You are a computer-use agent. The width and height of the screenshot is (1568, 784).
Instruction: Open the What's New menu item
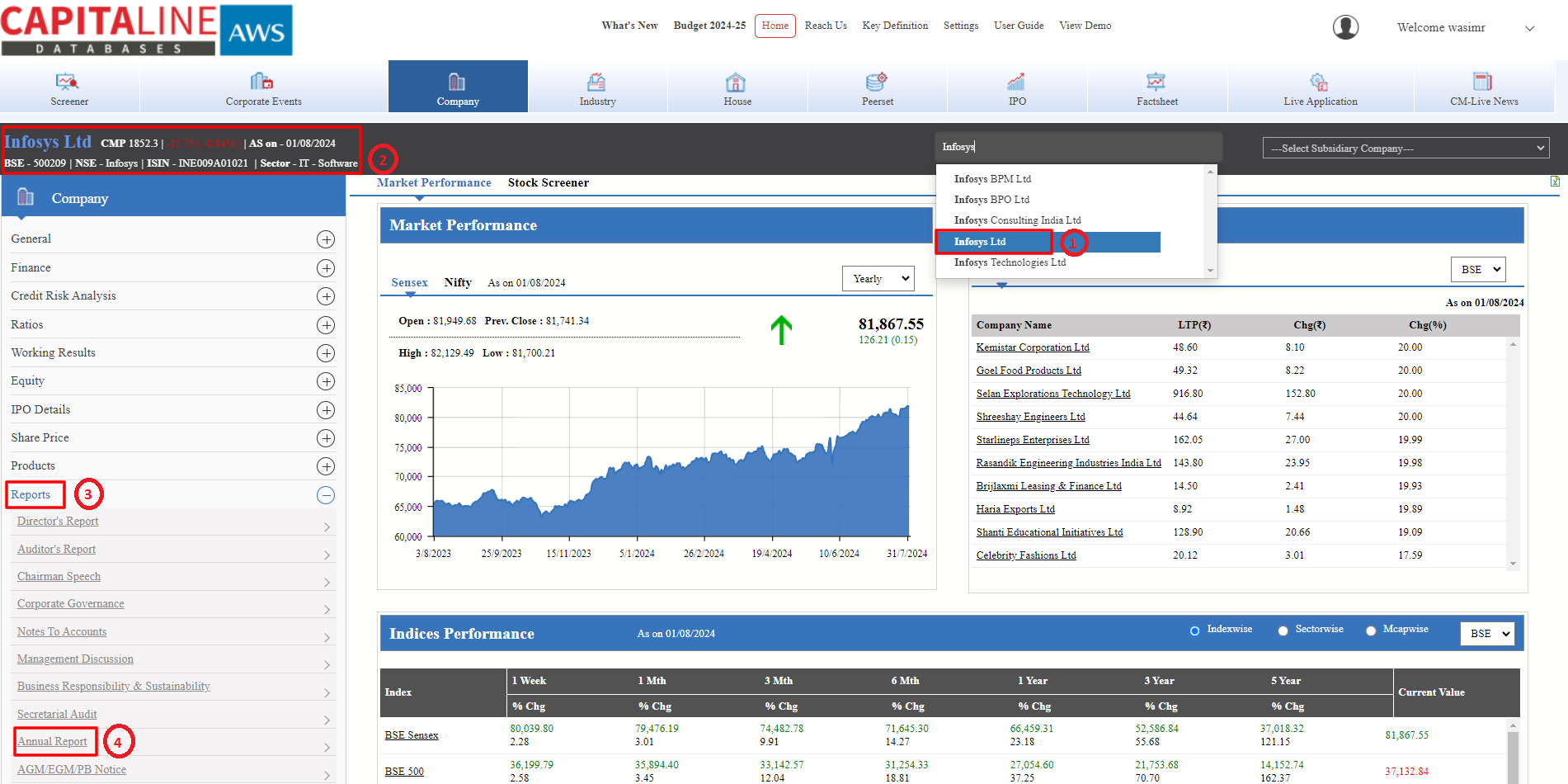point(629,26)
